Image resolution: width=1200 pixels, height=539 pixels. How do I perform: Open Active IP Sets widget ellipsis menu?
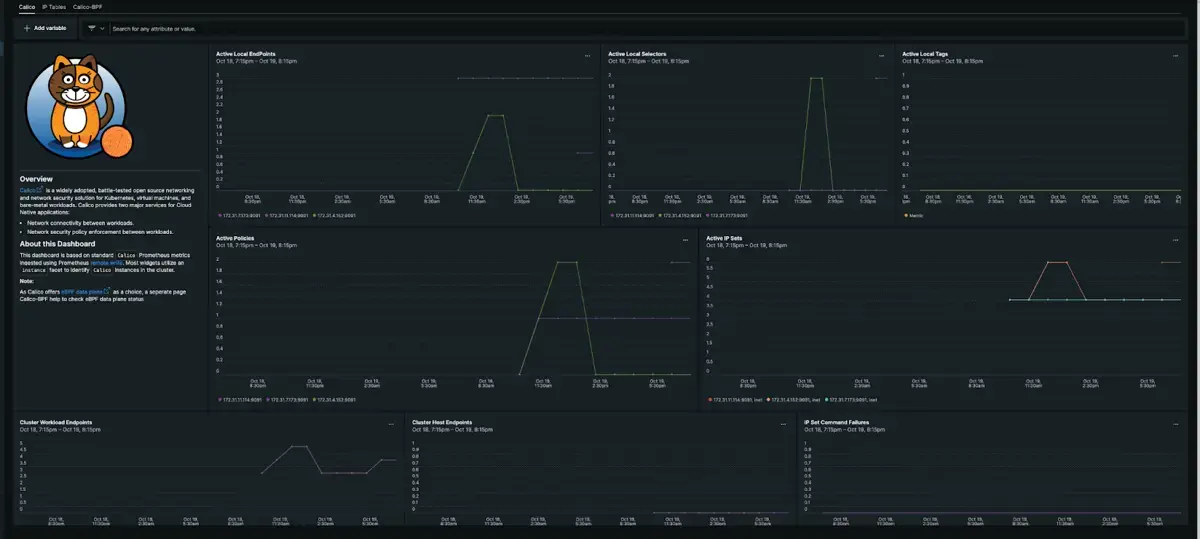tap(1175, 240)
